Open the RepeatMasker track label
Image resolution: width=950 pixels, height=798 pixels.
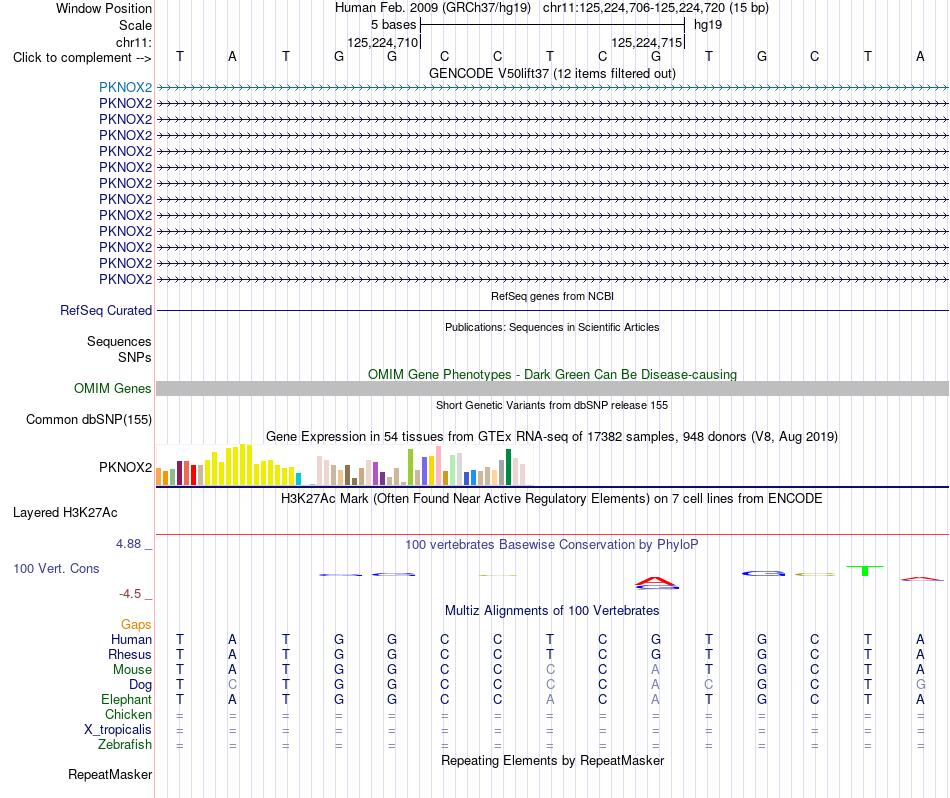pyautogui.click(x=110, y=774)
